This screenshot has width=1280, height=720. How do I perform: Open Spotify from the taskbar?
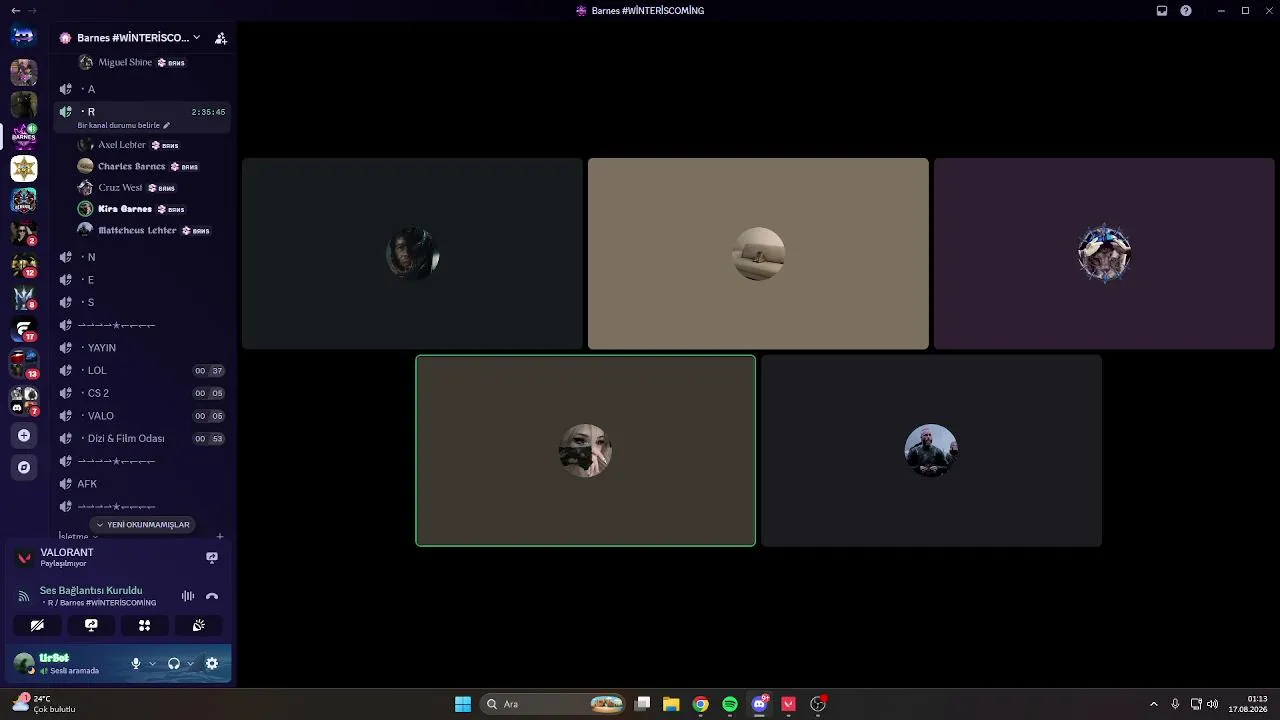coord(730,704)
